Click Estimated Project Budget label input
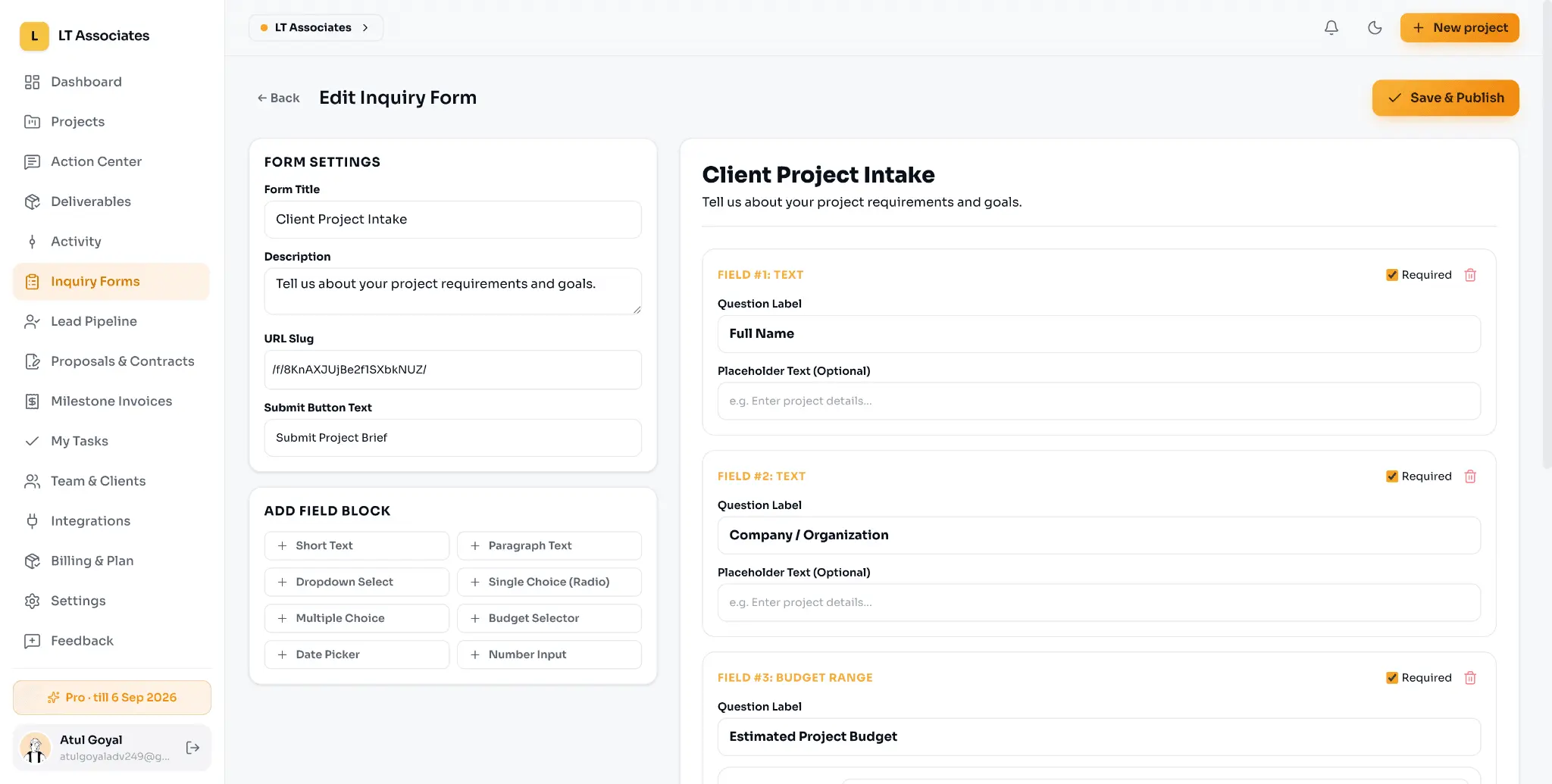This screenshot has height=784, width=1552. pos(1099,737)
